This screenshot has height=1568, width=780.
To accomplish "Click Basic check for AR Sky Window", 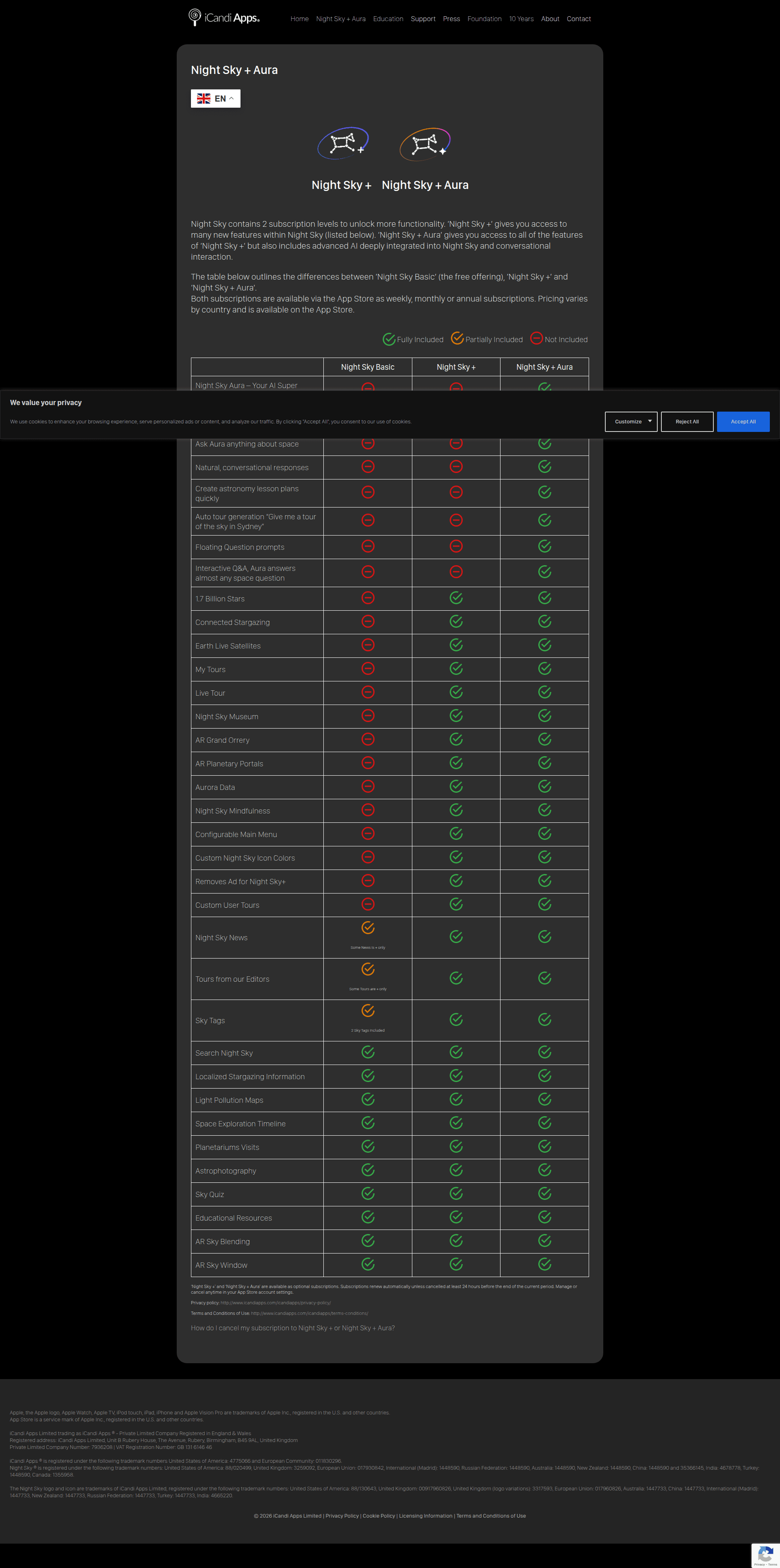I will tap(368, 1264).
